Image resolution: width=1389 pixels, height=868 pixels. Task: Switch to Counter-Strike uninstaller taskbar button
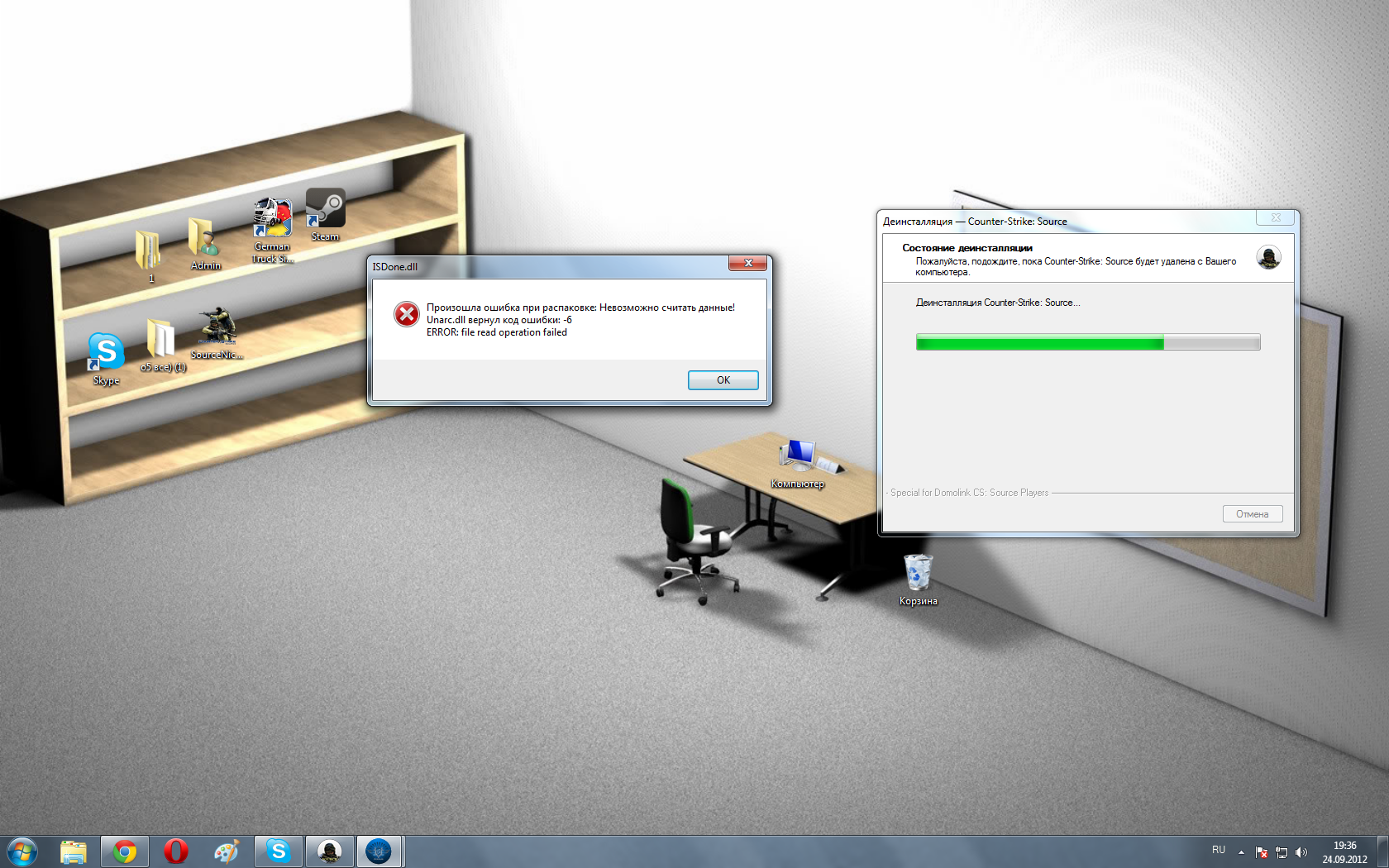coord(329,851)
